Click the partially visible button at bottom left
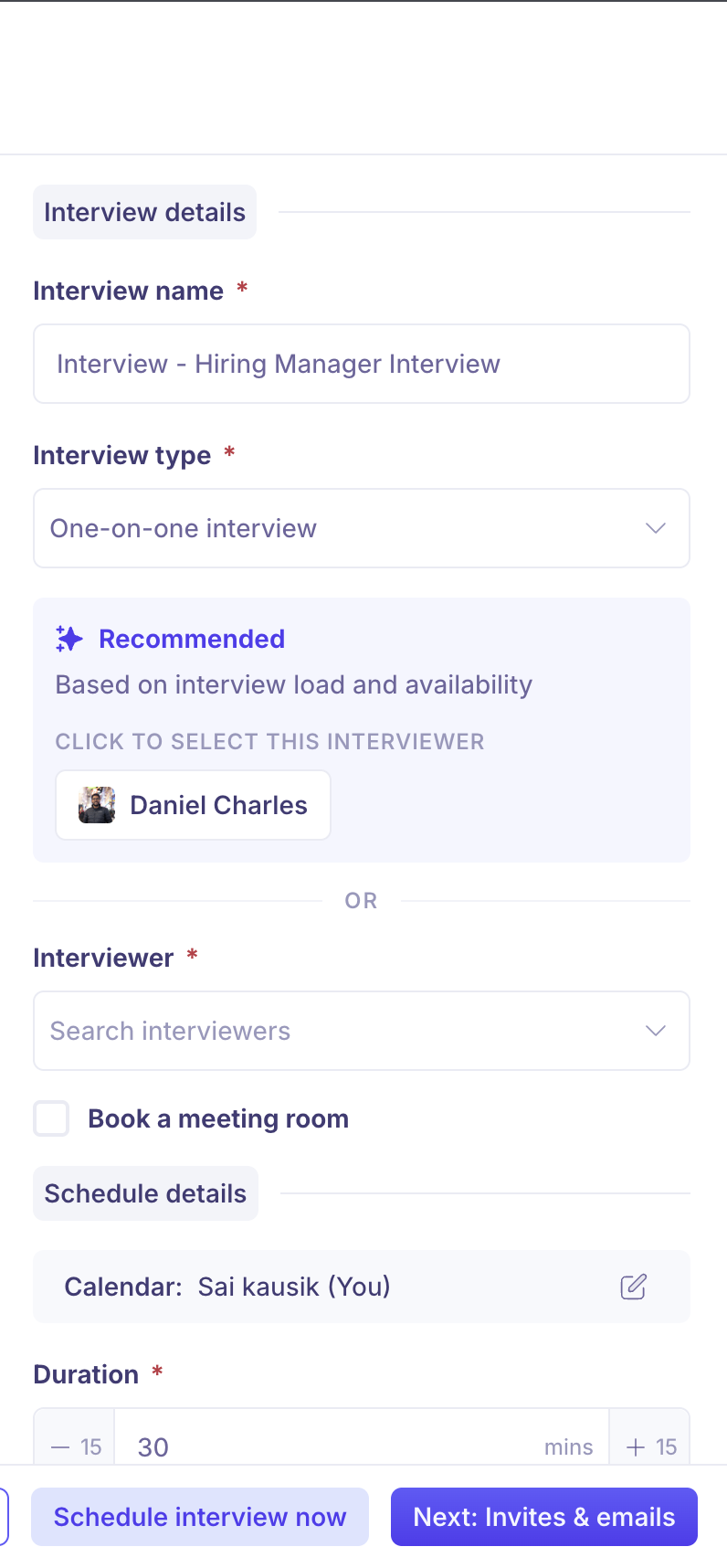The height and width of the screenshot is (1568, 727). click(x=4, y=1517)
